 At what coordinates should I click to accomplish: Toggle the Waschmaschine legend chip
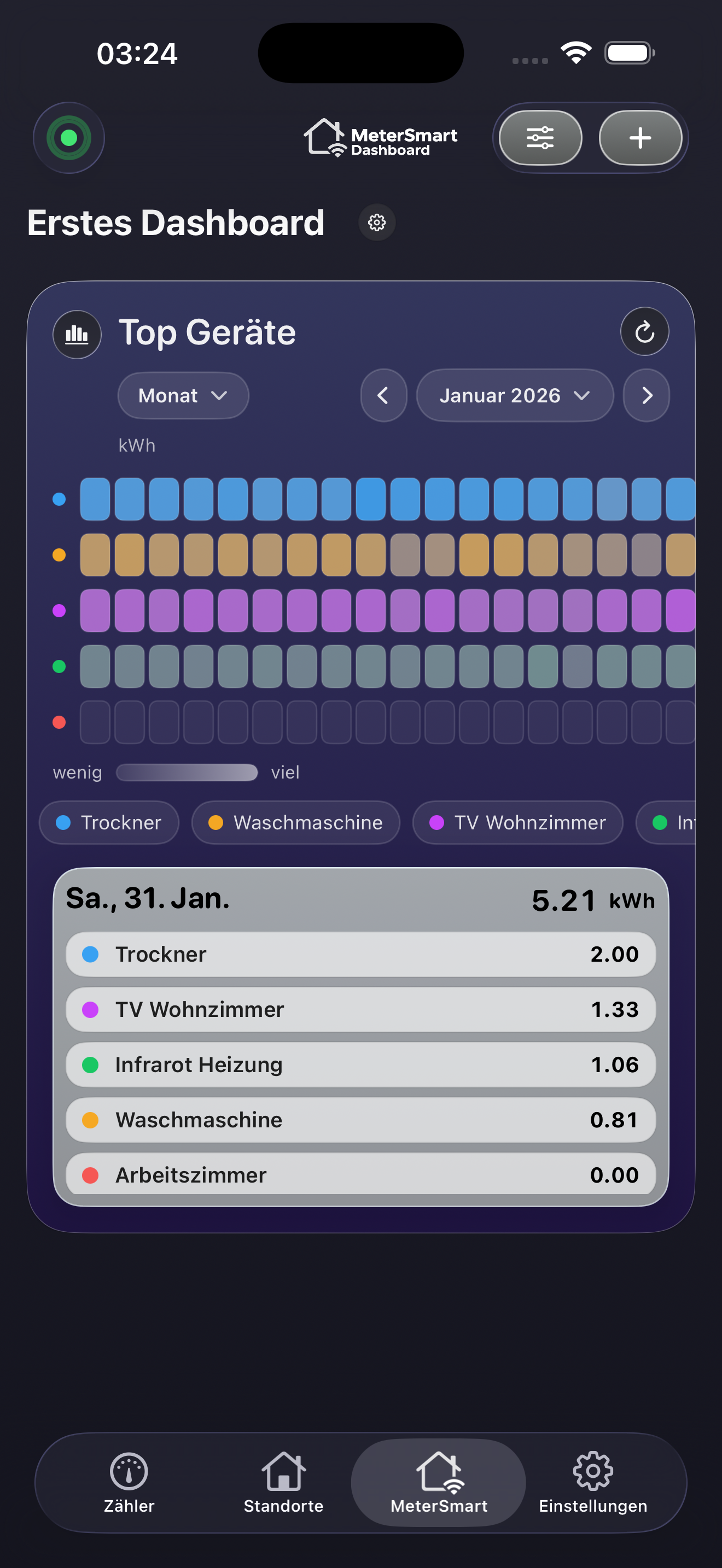(296, 822)
